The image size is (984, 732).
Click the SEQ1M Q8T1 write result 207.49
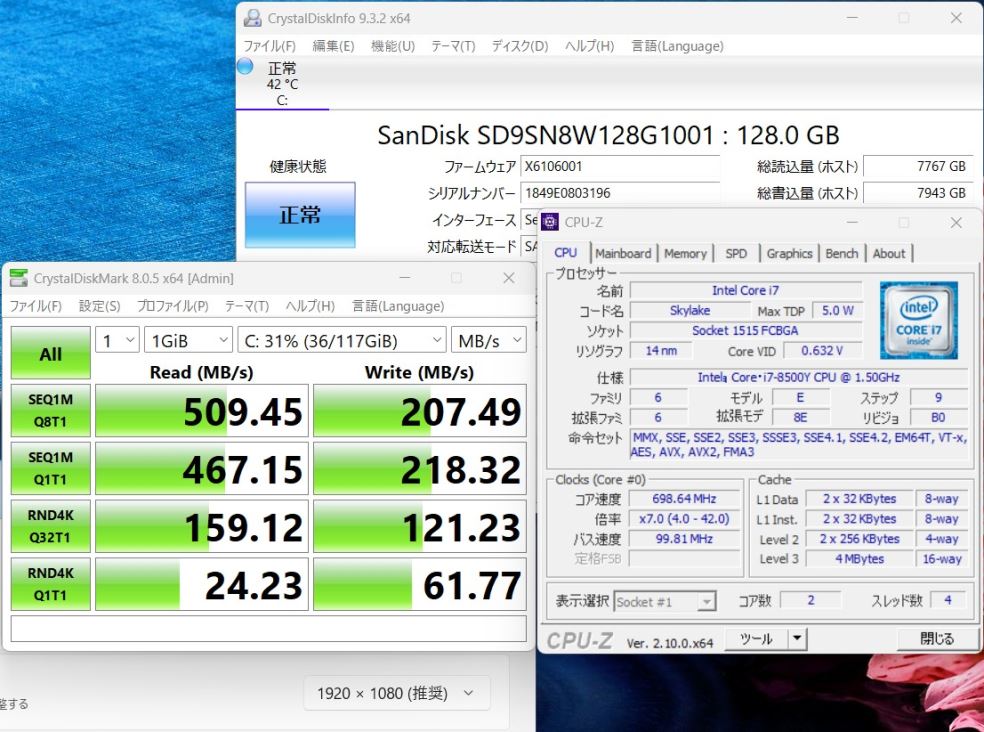tap(420, 411)
